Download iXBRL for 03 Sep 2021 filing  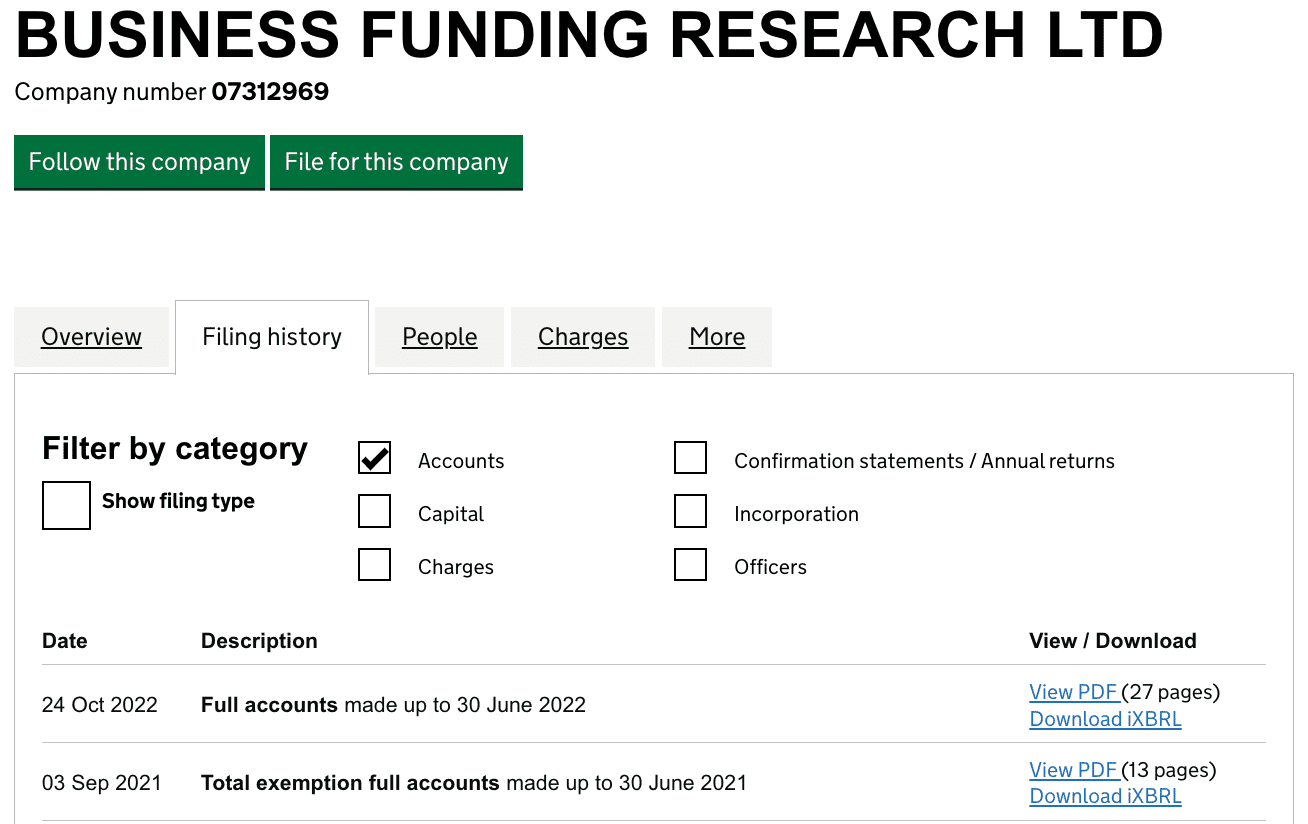tap(1105, 796)
